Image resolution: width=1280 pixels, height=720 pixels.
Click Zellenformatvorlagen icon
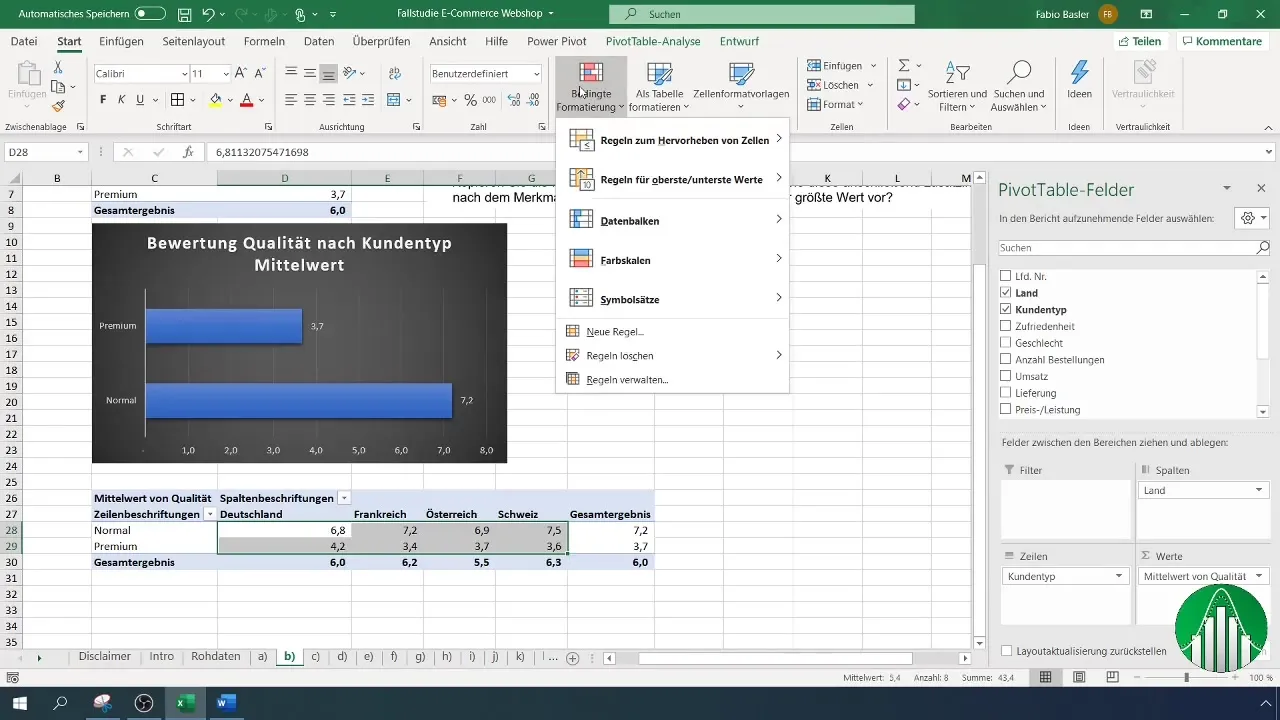(741, 75)
